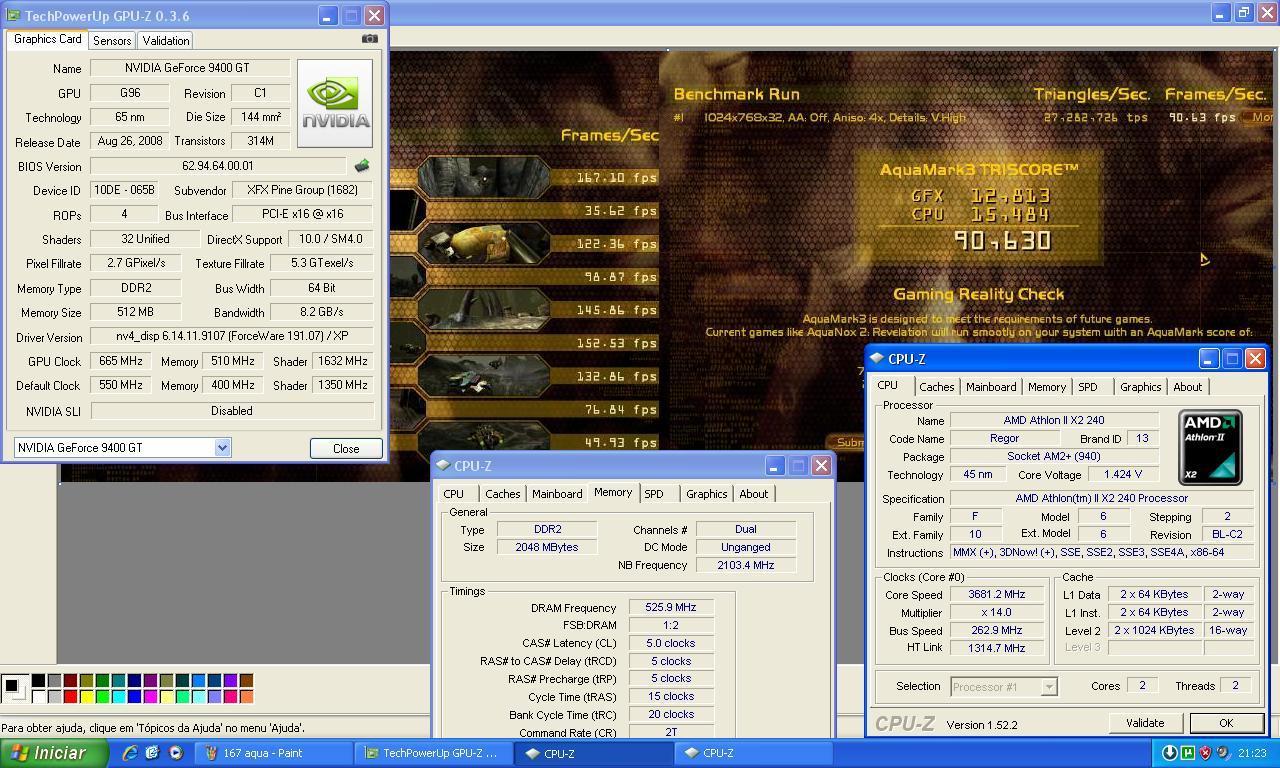1280x768 pixels.
Task: Pick the magenta swatch in the Paint palette
Action: pos(150,696)
